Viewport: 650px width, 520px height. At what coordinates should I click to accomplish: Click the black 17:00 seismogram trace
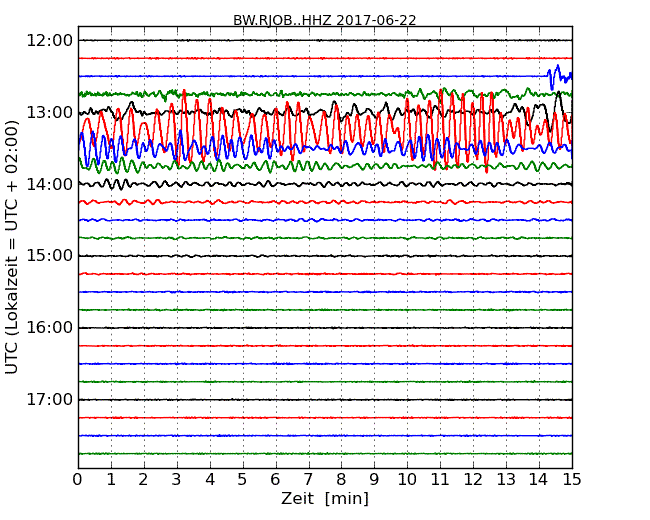point(325,400)
